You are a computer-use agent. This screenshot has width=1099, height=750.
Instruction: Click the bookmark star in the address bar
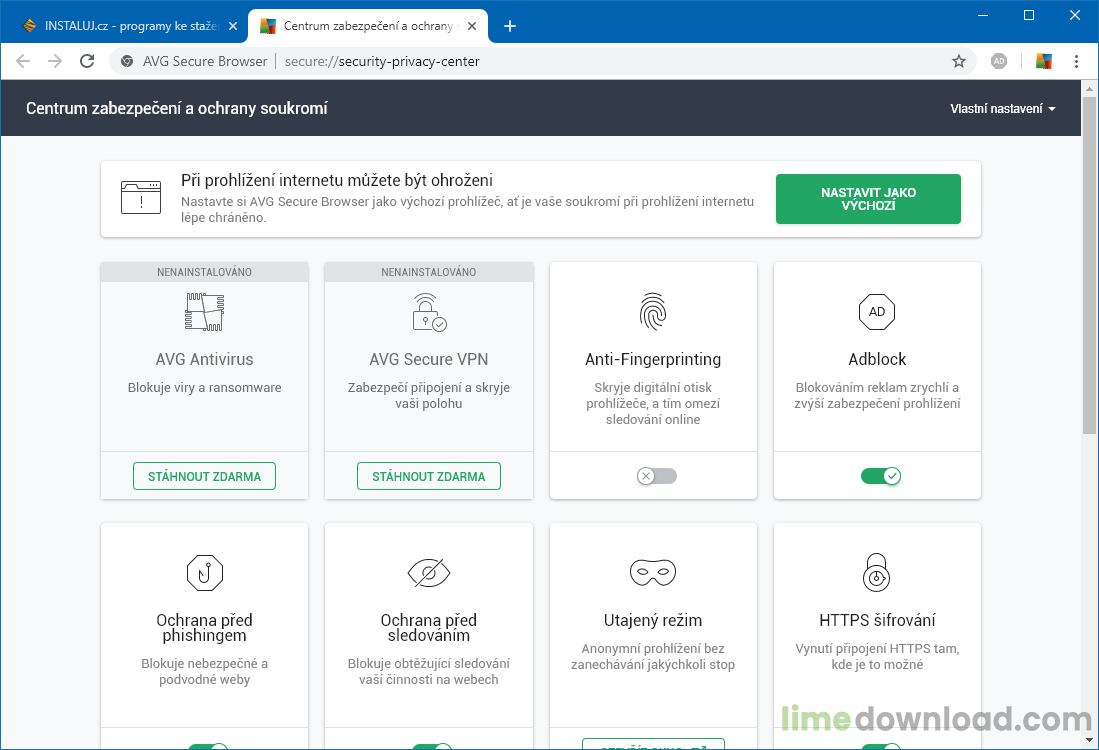[x=959, y=61]
